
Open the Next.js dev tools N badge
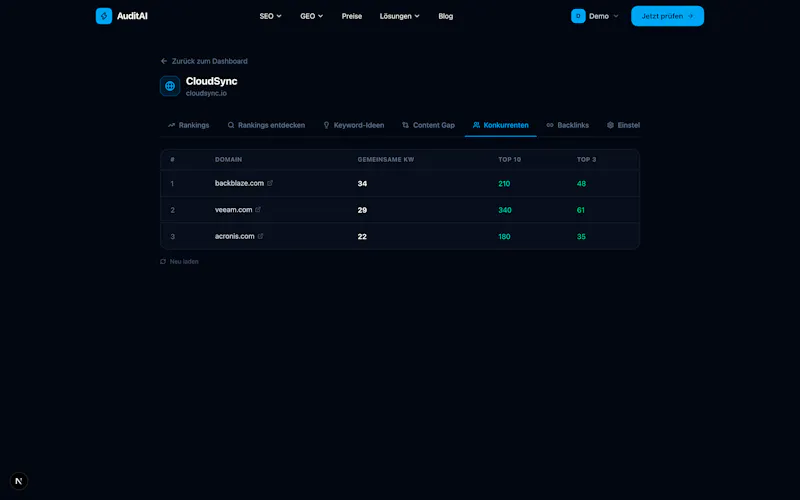coord(19,481)
